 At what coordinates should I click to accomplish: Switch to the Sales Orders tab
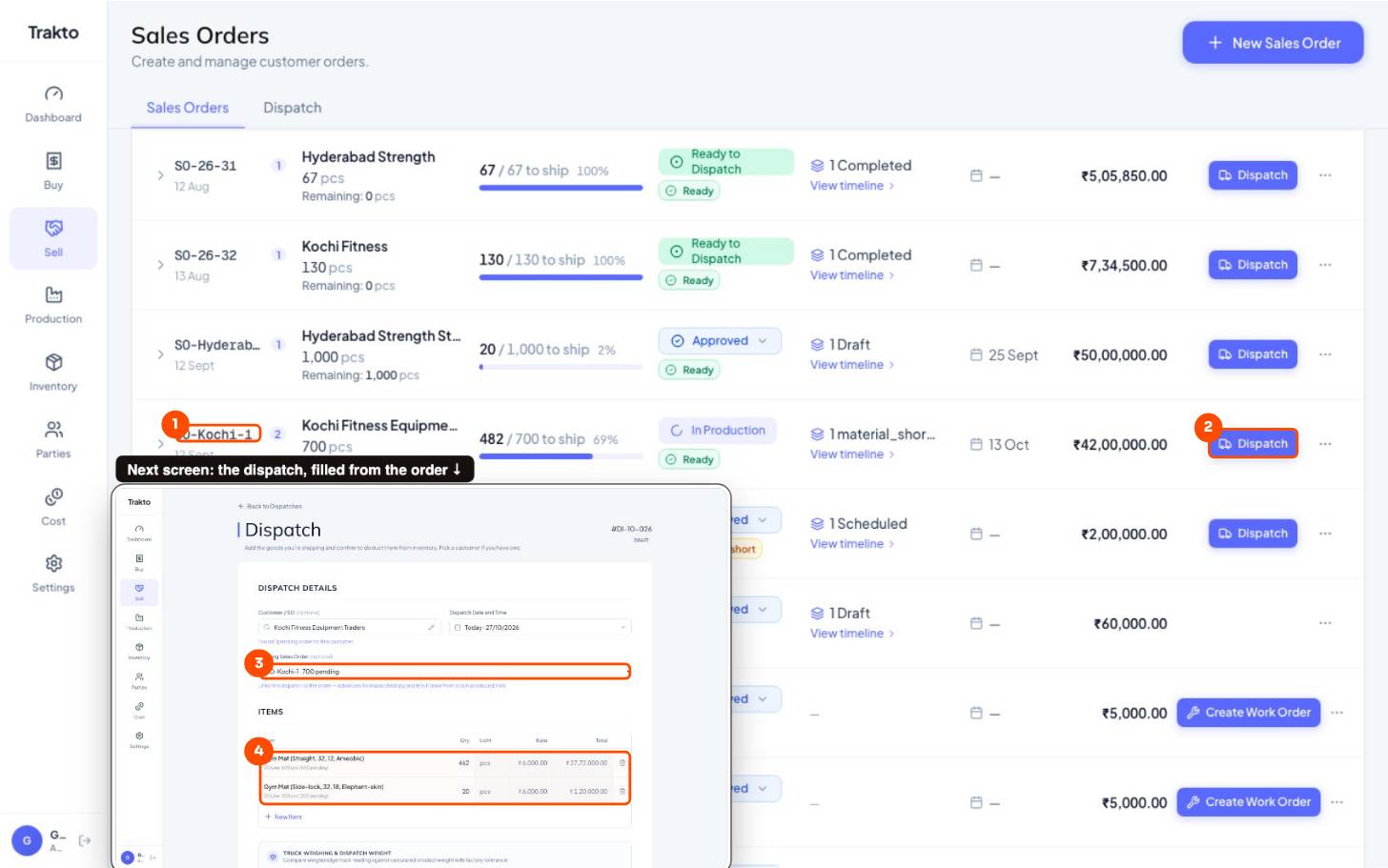tap(188, 108)
